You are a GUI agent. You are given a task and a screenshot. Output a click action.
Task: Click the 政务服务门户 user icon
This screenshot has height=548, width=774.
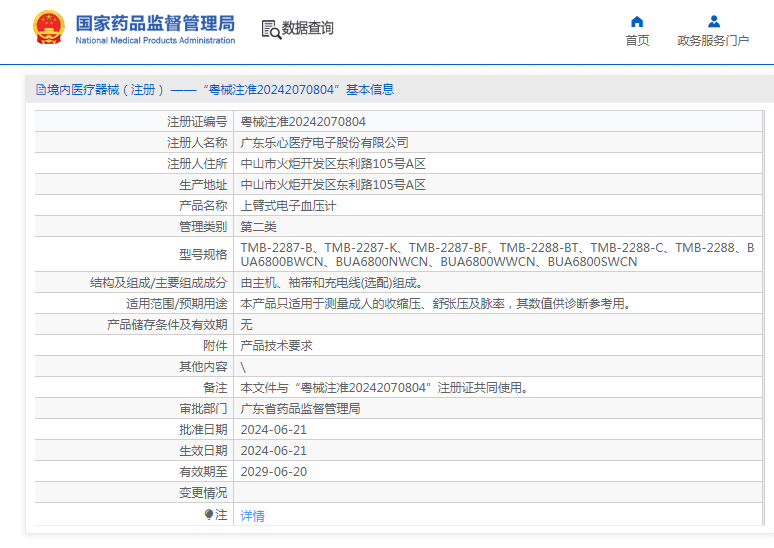click(714, 21)
